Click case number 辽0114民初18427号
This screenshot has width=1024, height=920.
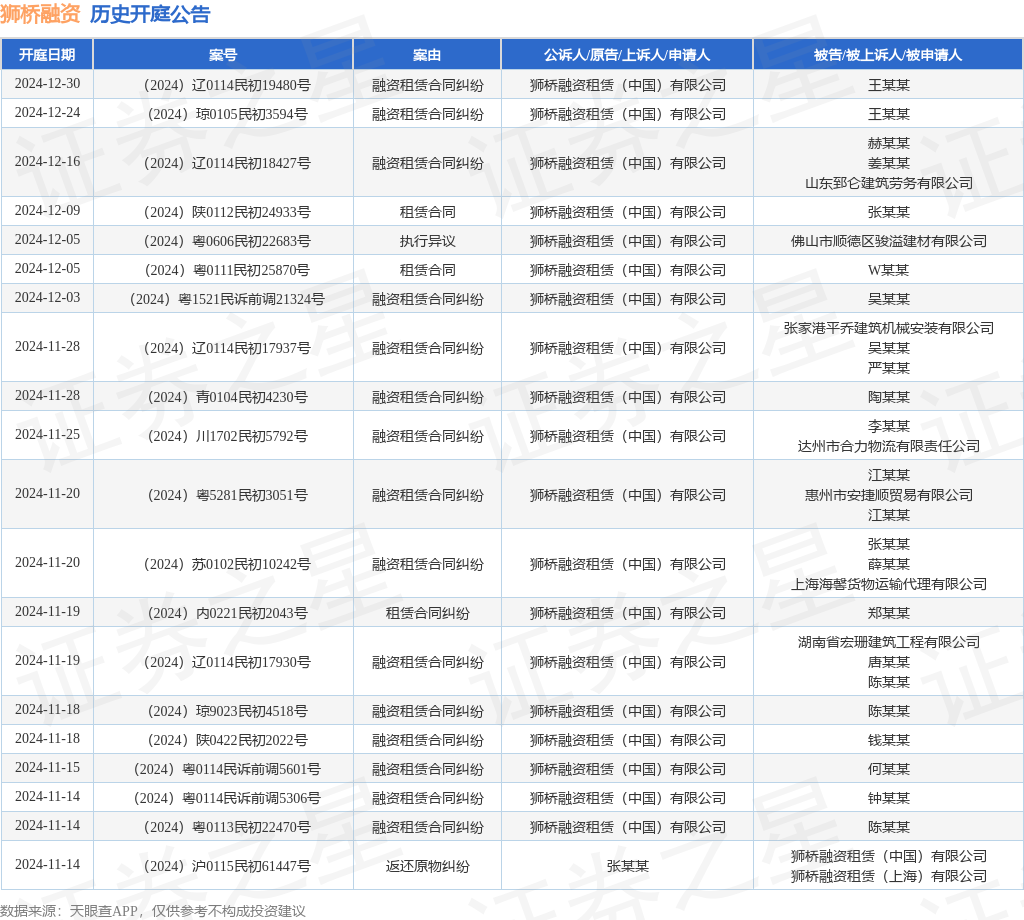point(227,163)
